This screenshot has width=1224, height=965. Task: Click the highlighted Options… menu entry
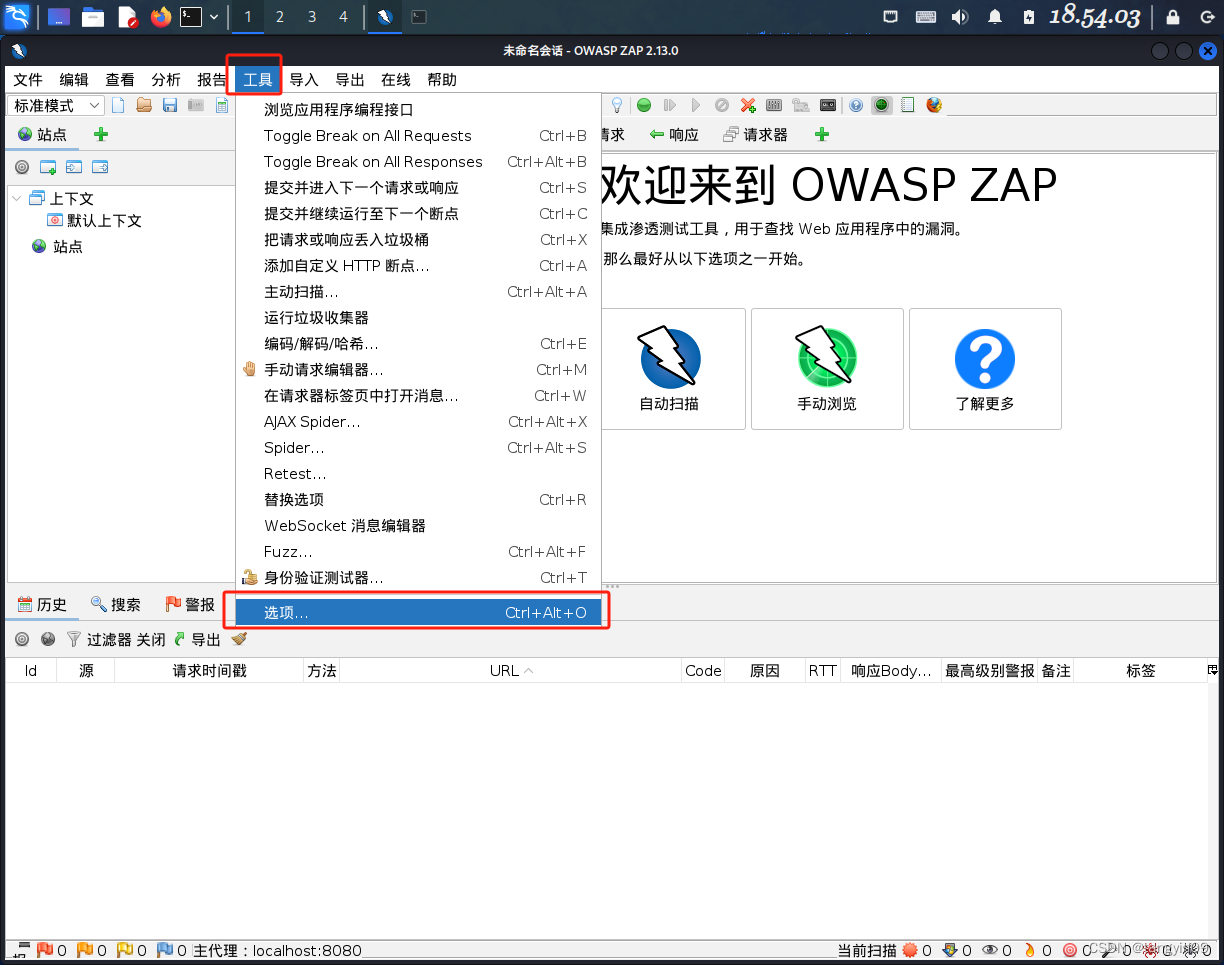pyautogui.click(x=419, y=612)
